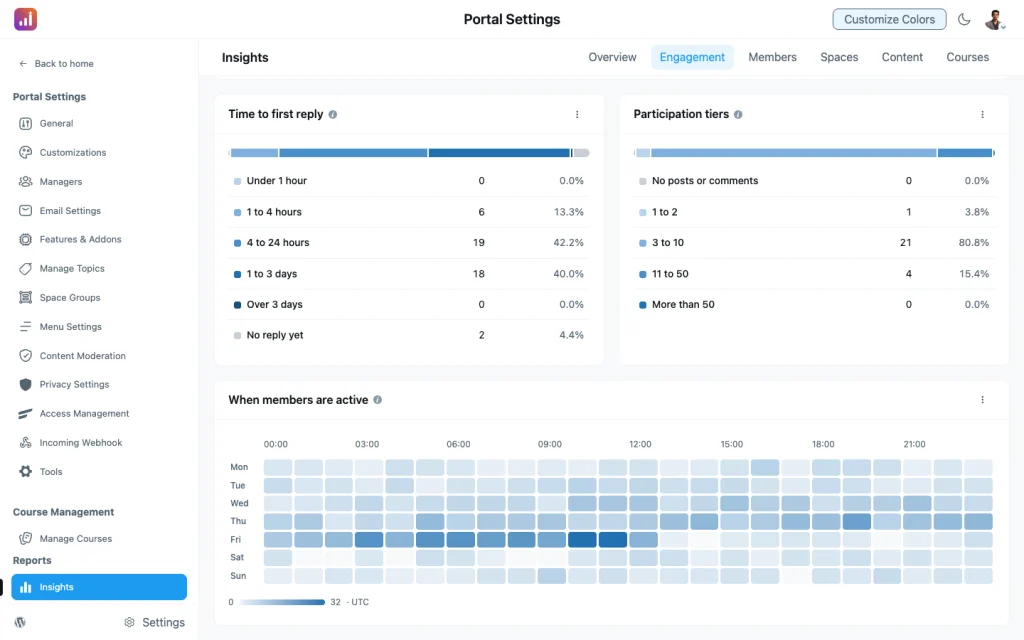Select the Engagement tab
1024x640 pixels.
692,57
